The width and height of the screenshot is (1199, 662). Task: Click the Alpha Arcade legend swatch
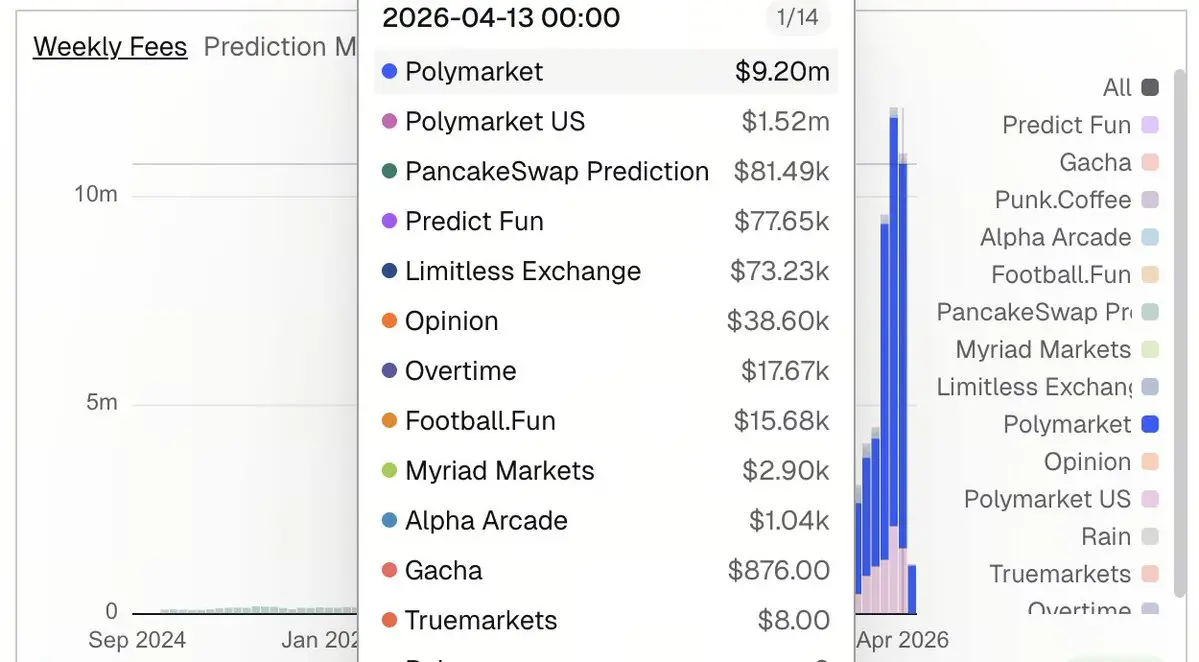tap(1149, 238)
